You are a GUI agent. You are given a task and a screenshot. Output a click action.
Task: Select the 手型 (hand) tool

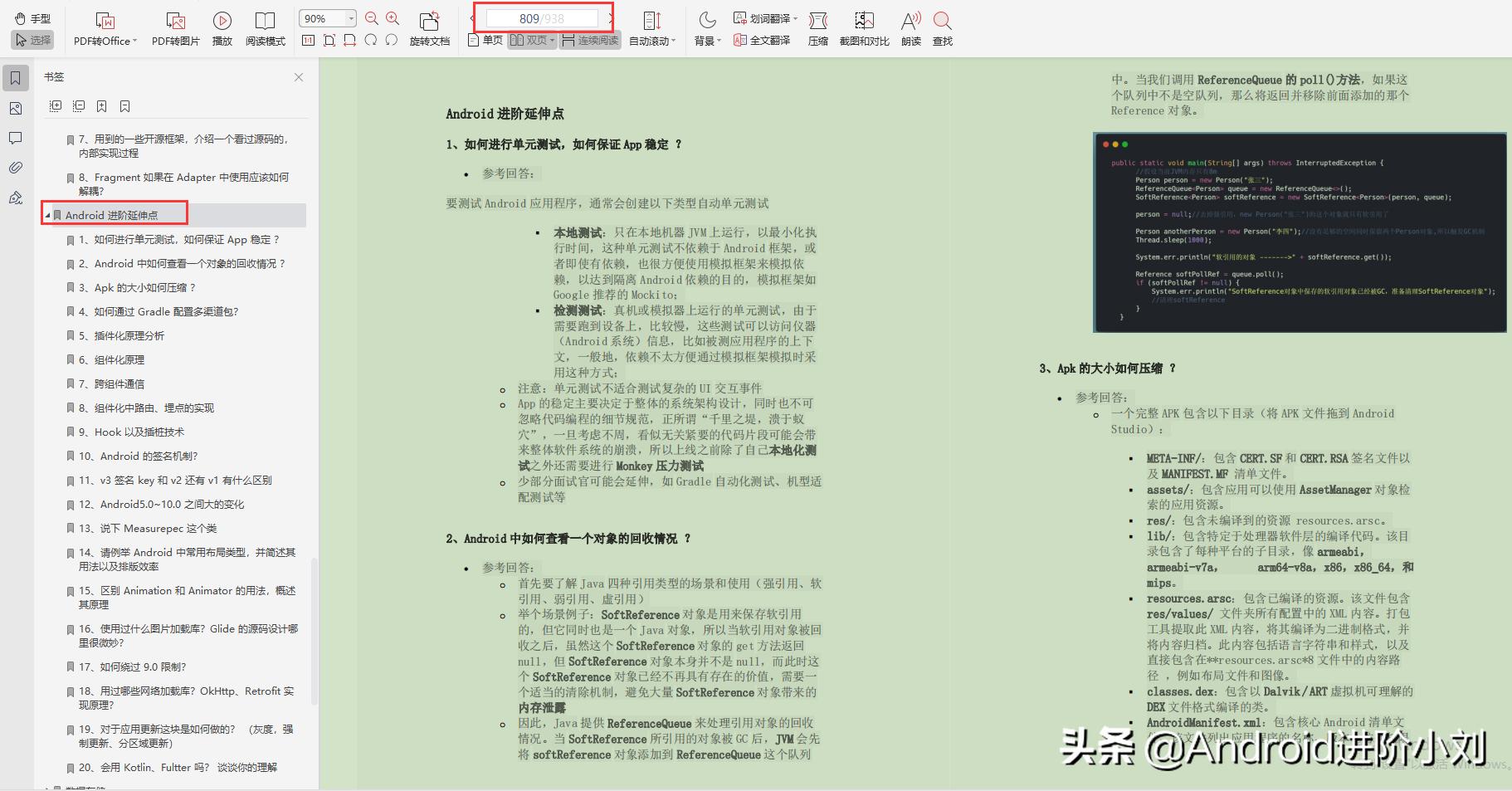[x=32, y=18]
